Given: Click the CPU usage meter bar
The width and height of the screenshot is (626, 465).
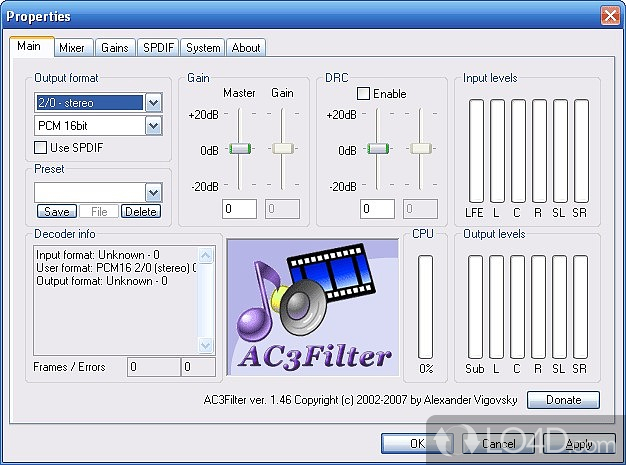Looking at the screenshot, I should click(425, 307).
